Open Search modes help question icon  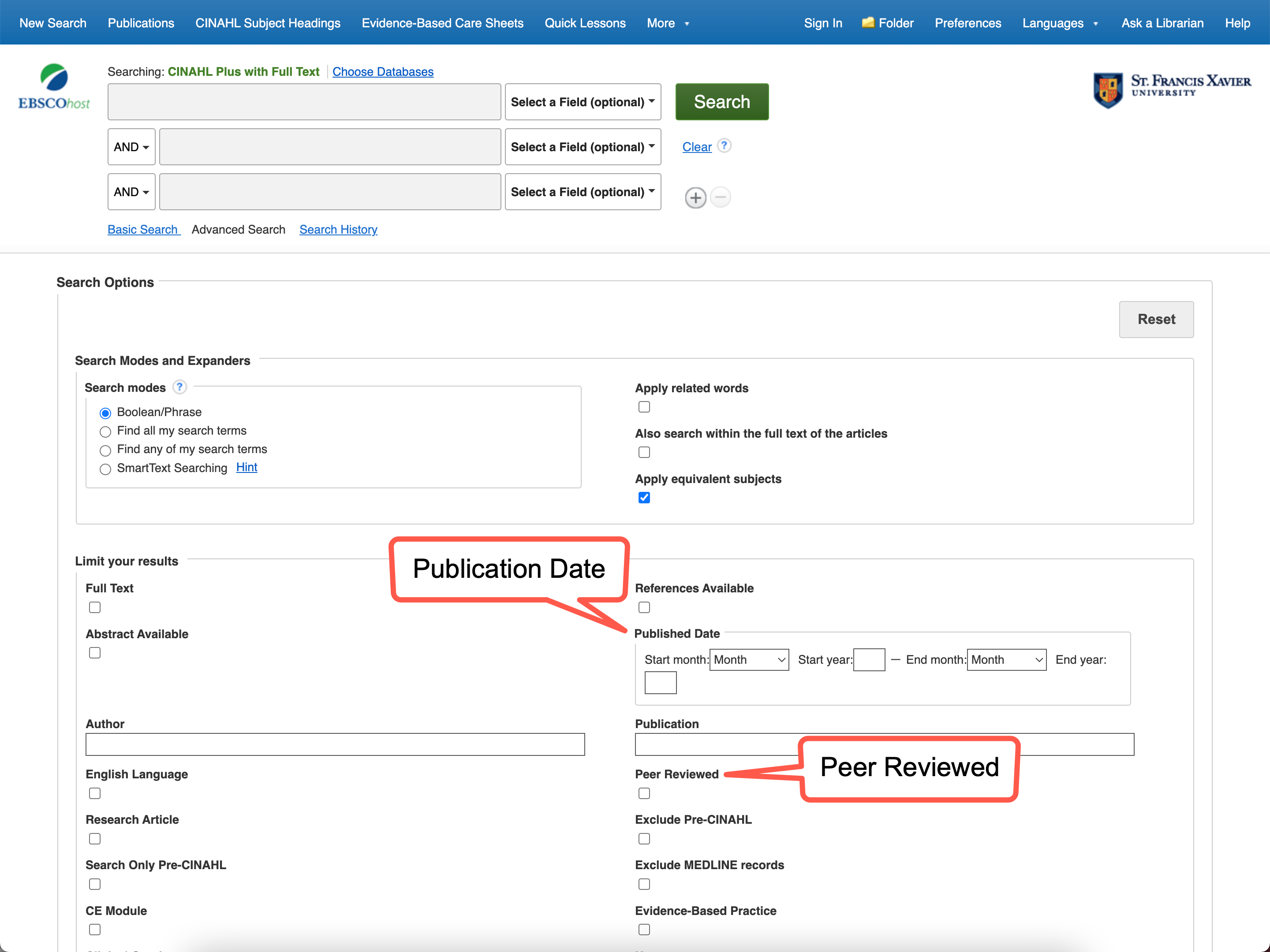click(180, 387)
